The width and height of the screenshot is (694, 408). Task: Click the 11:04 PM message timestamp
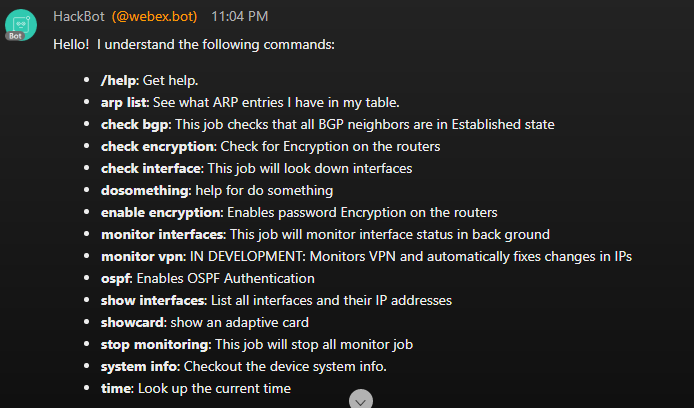click(239, 16)
